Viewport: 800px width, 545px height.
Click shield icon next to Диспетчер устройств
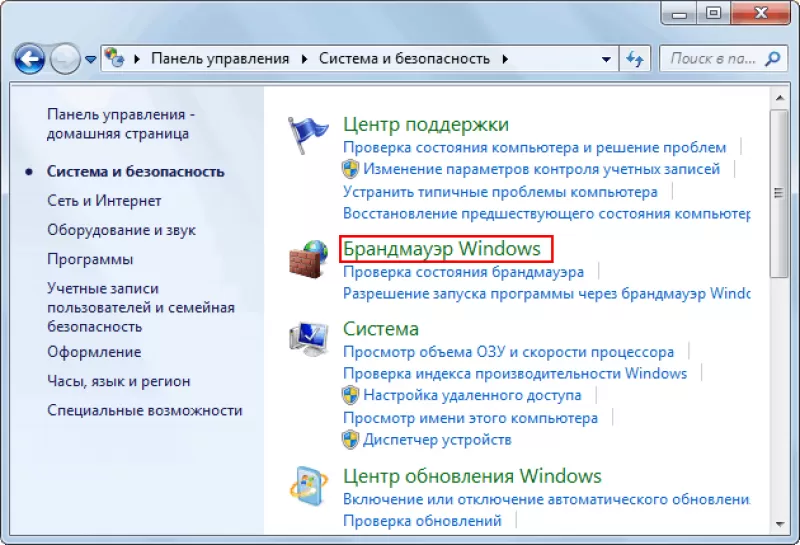(351, 440)
